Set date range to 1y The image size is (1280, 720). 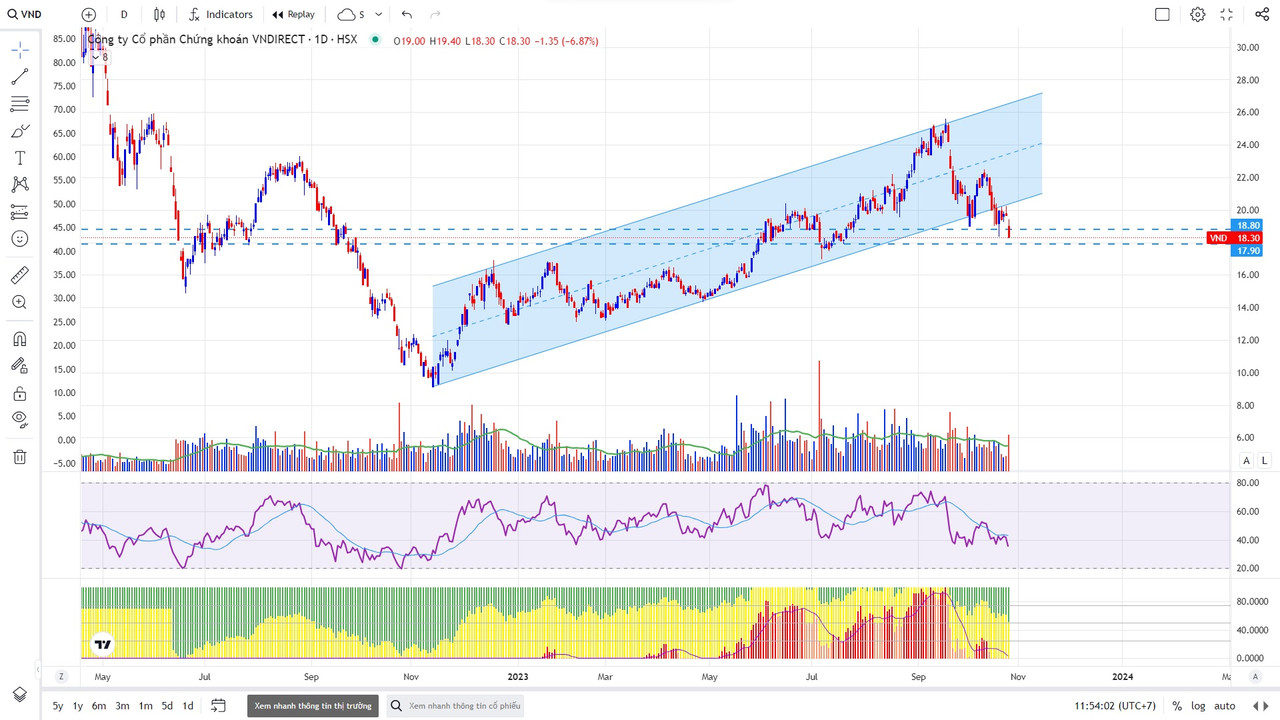pos(78,706)
